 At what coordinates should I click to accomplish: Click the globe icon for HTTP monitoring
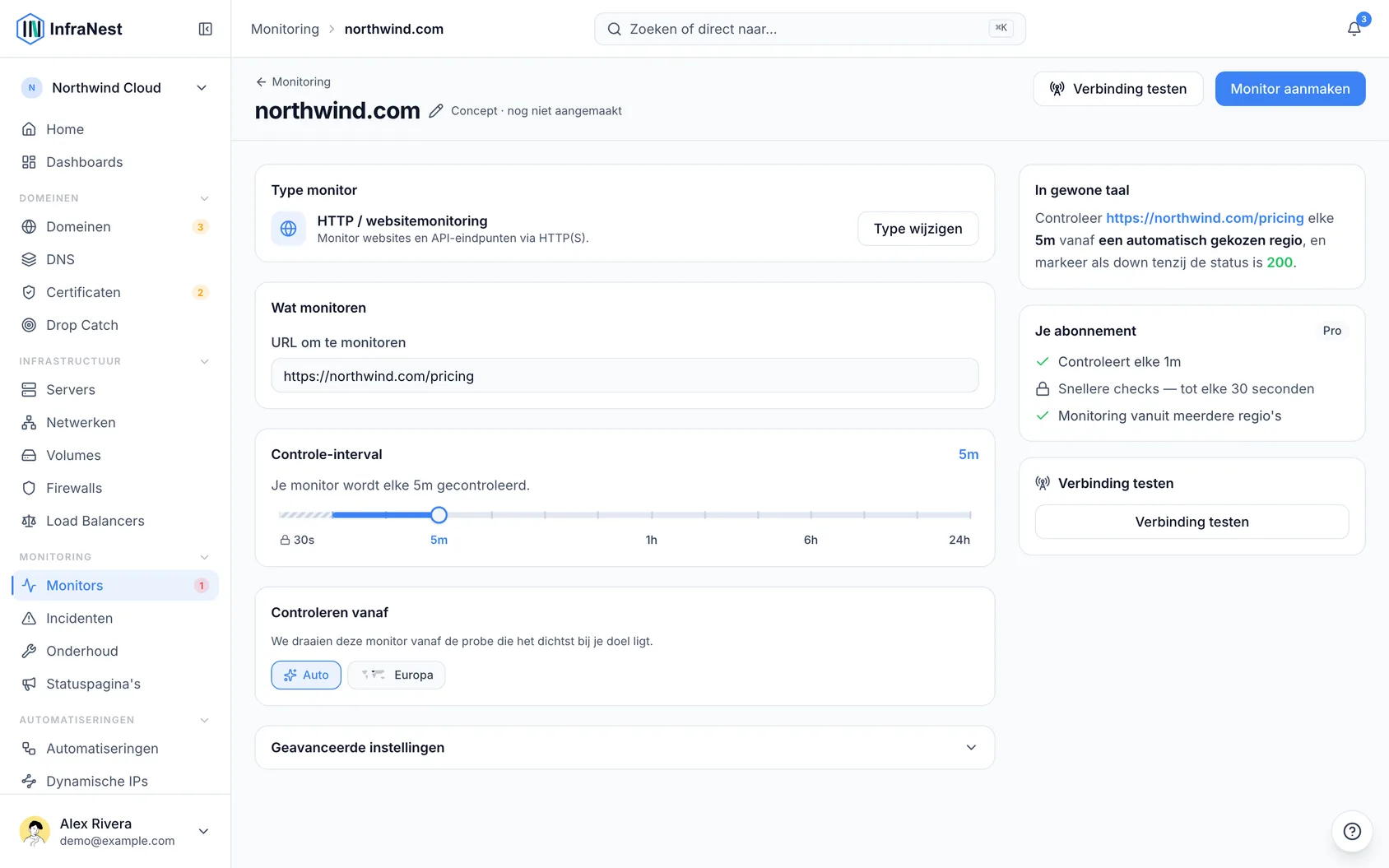click(288, 229)
